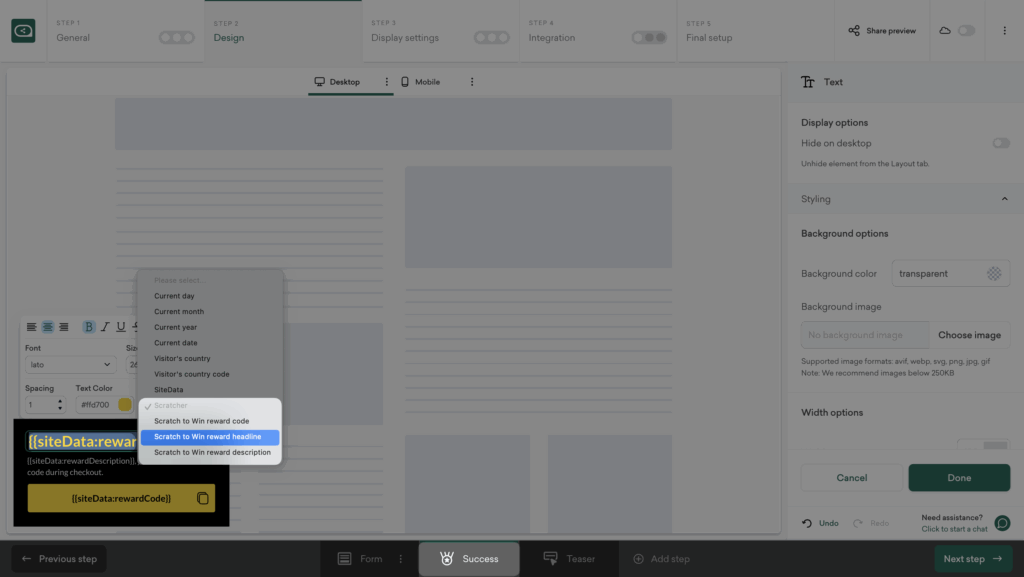The height and width of the screenshot is (577, 1024).
Task: Toggle the Integration step switch
Action: pos(649,38)
